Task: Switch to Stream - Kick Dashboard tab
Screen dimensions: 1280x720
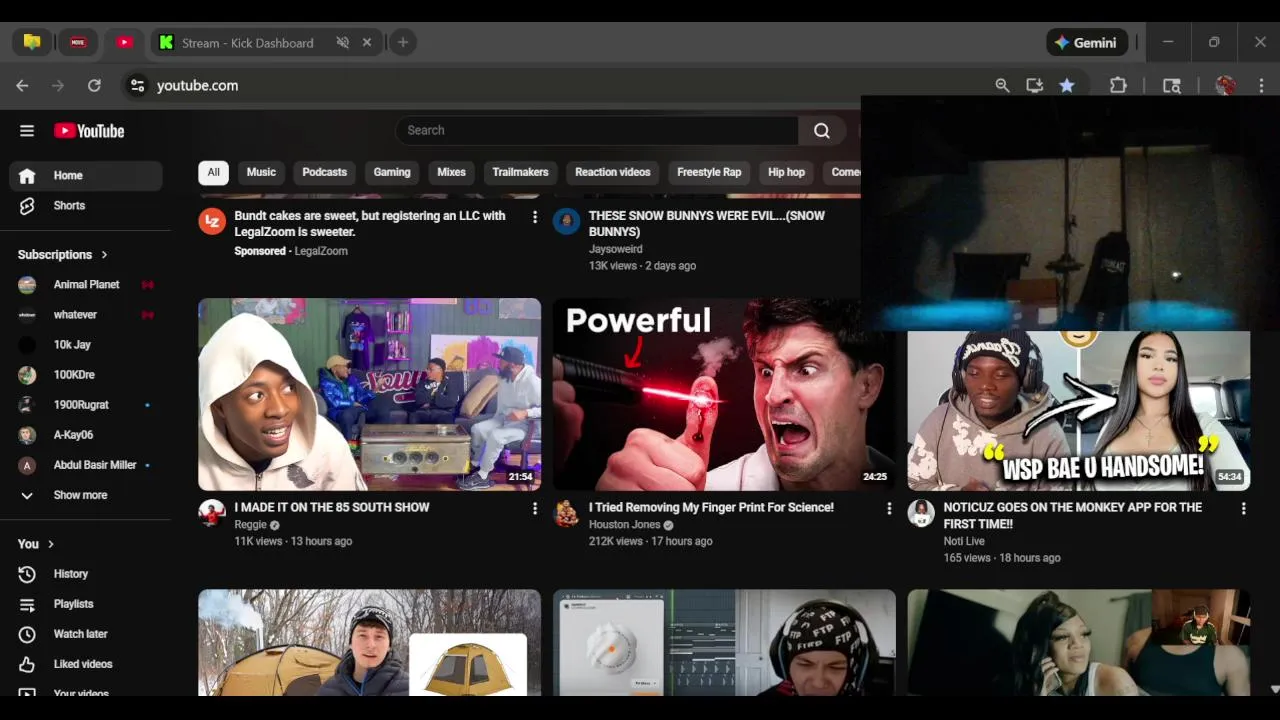Action: (x=248, y=43)
